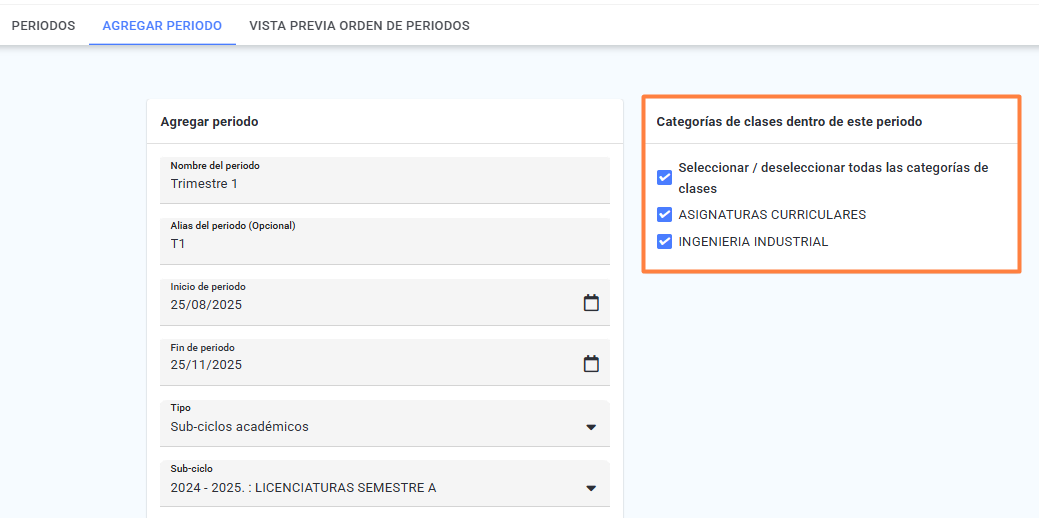Expand the Sub-ciclo dropdown arrow
Viewport: 1039px width, 518px height.
coord(591,488)
